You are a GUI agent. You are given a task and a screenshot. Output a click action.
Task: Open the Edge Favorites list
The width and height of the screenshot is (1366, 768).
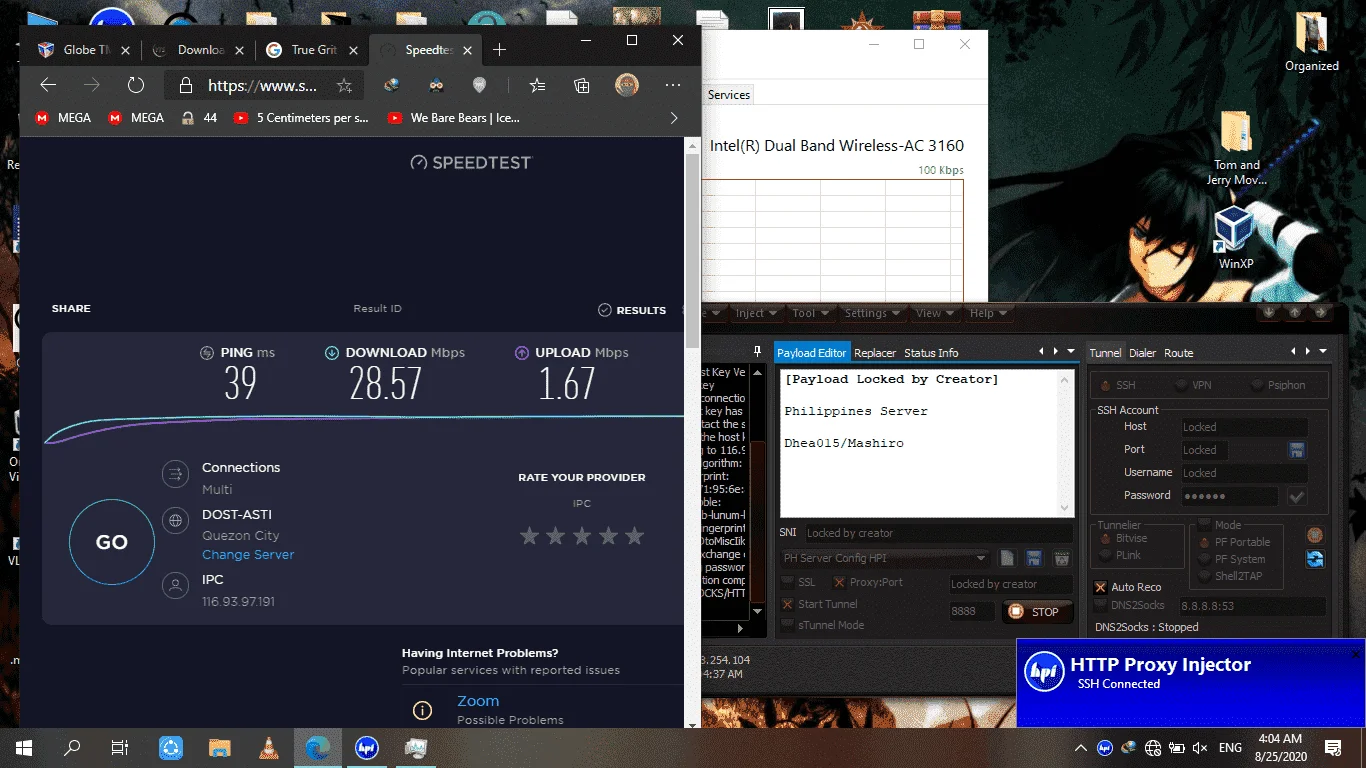(x=537, y=85)
